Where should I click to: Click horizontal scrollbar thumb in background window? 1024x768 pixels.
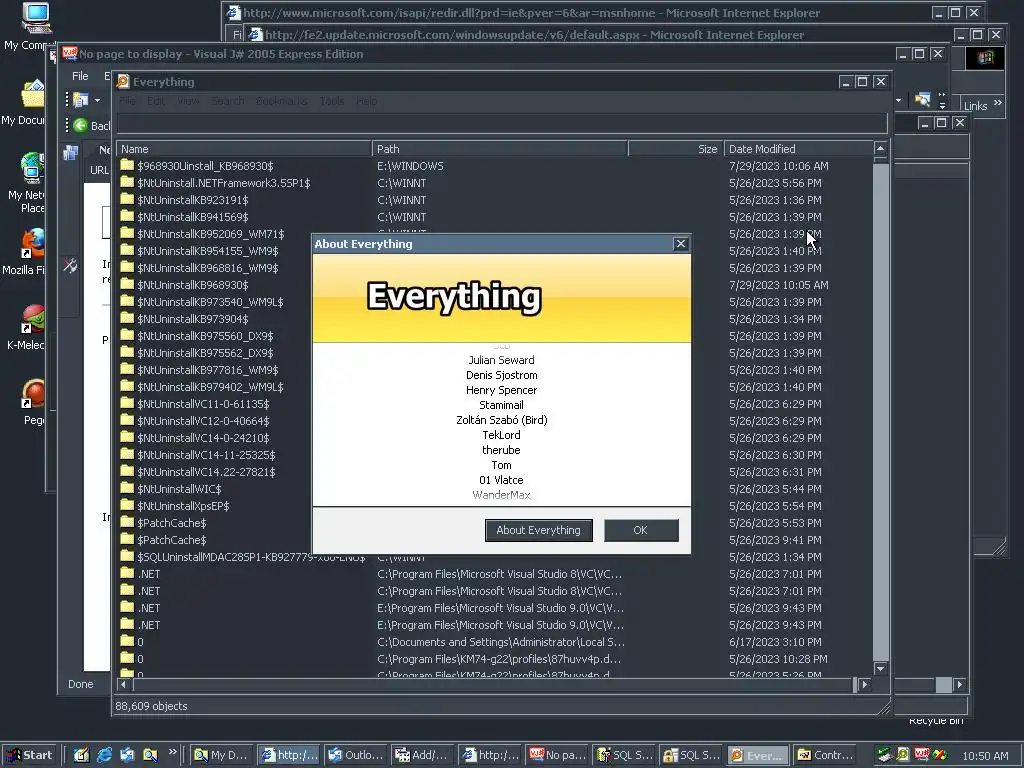pyautogui.click(x=943, y=684)
